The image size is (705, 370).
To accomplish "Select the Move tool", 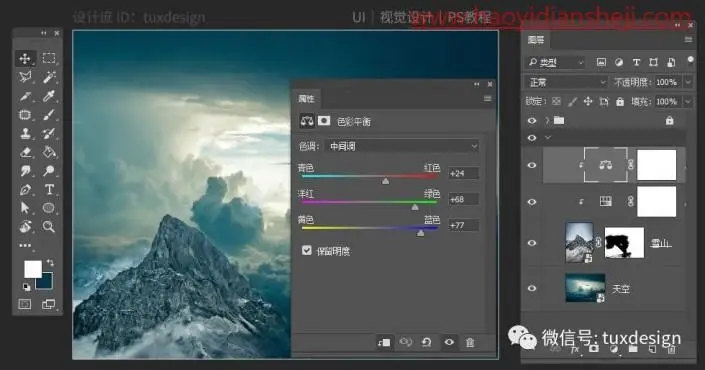I will click(25, 58).
